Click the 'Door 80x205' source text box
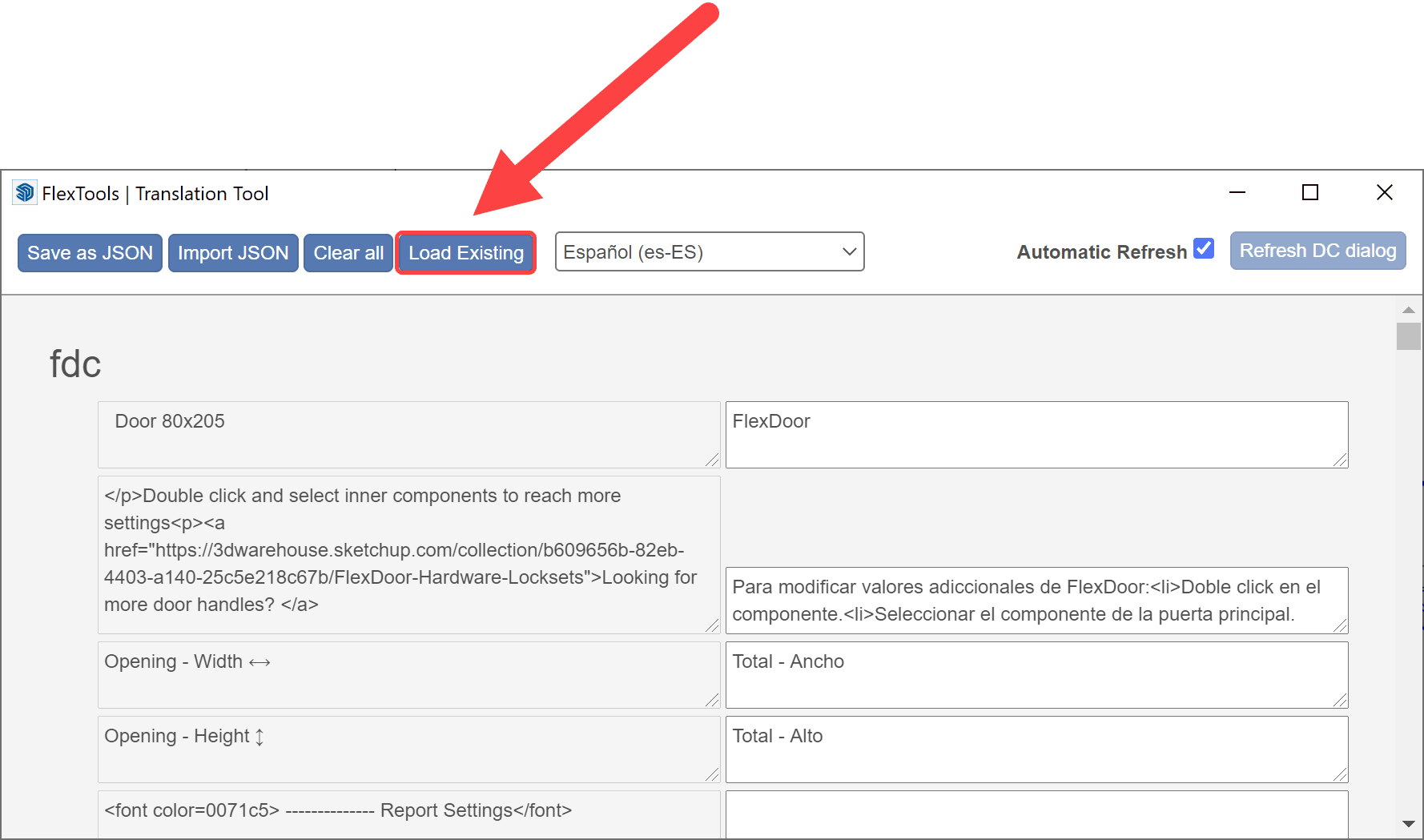The image size is (1424, 840). 409,435
